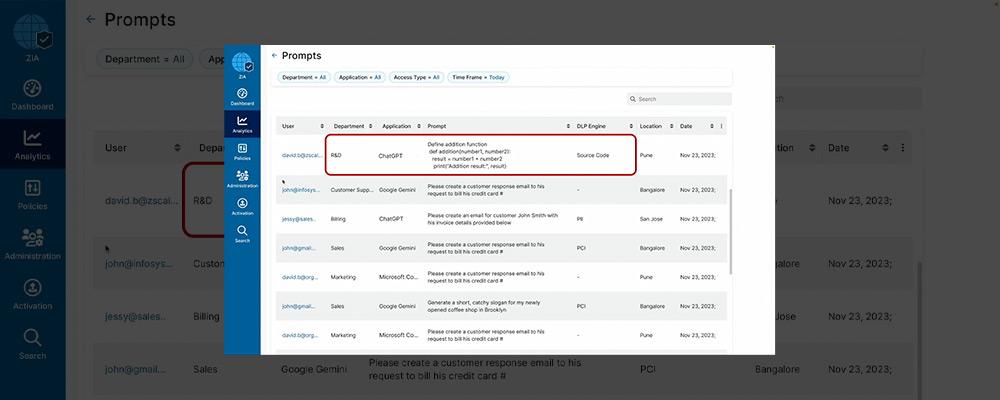Open Administration in the popup's blue sidebar
Viewport: 1000px width, 400px height.
242,179
